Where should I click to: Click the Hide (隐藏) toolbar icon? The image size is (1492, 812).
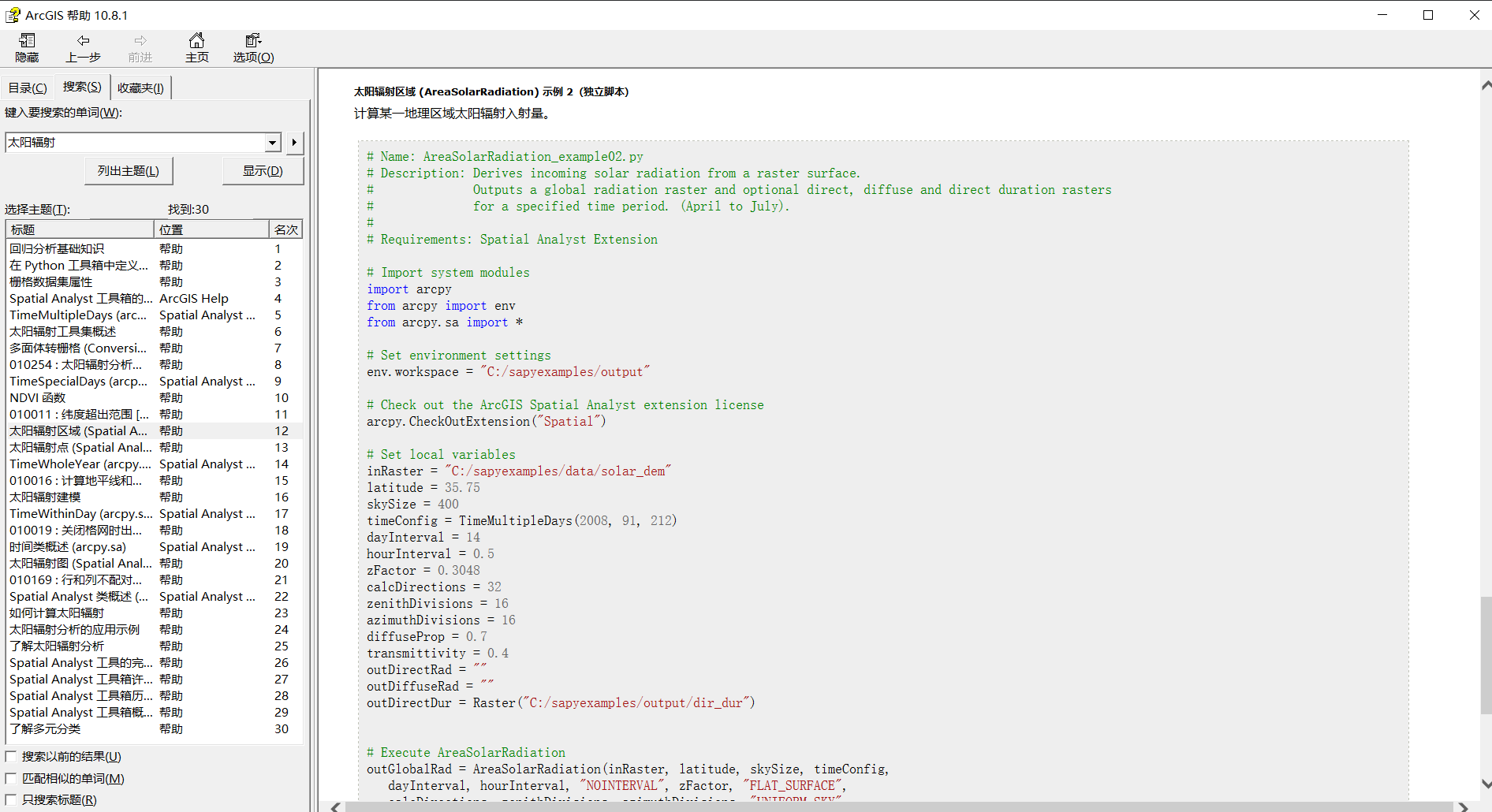[x=27, y=41]
